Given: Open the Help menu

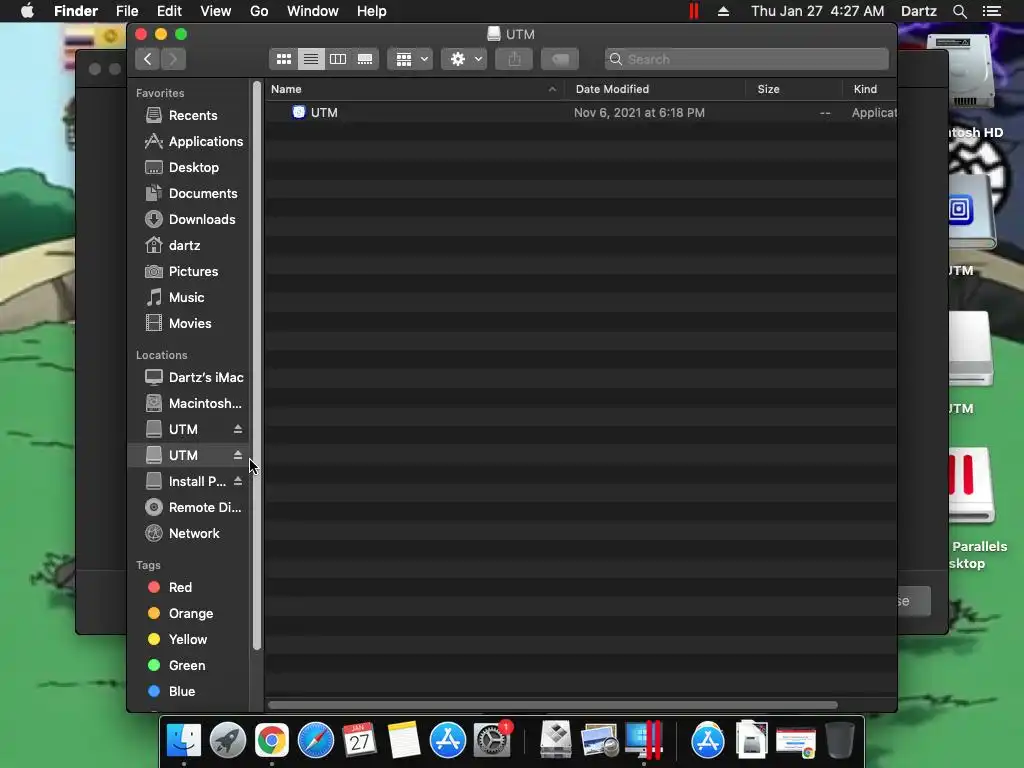Looking at the screenshot, I should point(372,11).
